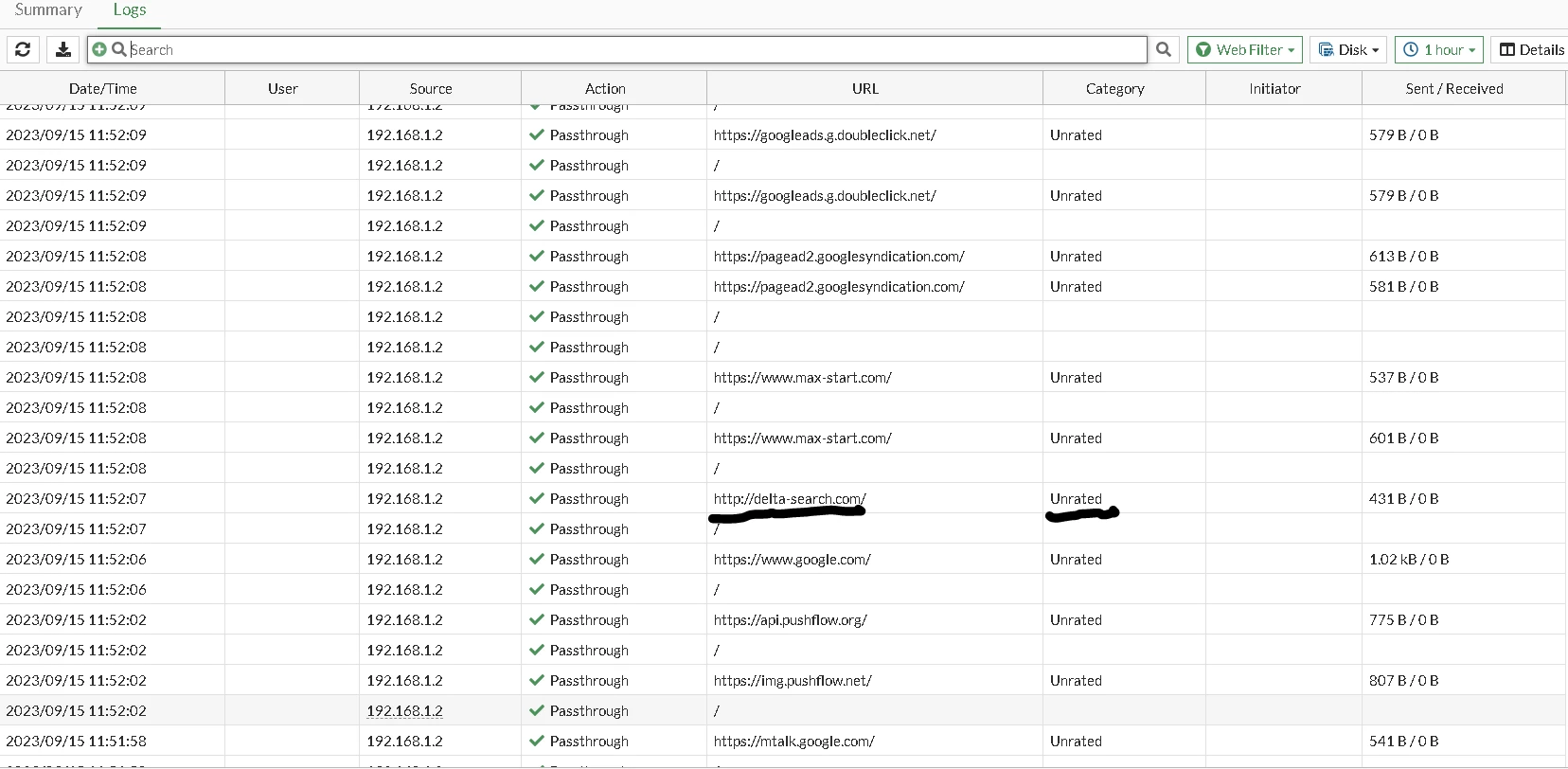Switch to the Summary tab
Image resolution: width=1568 pixels, height=769 pixels.
[x=48, y=9]
